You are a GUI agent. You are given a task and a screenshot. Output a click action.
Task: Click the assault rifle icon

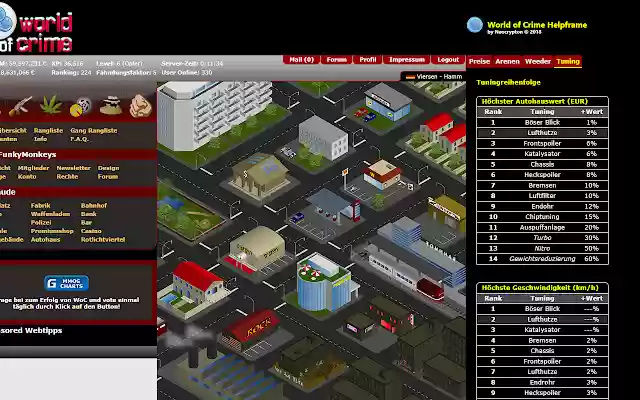20,106
